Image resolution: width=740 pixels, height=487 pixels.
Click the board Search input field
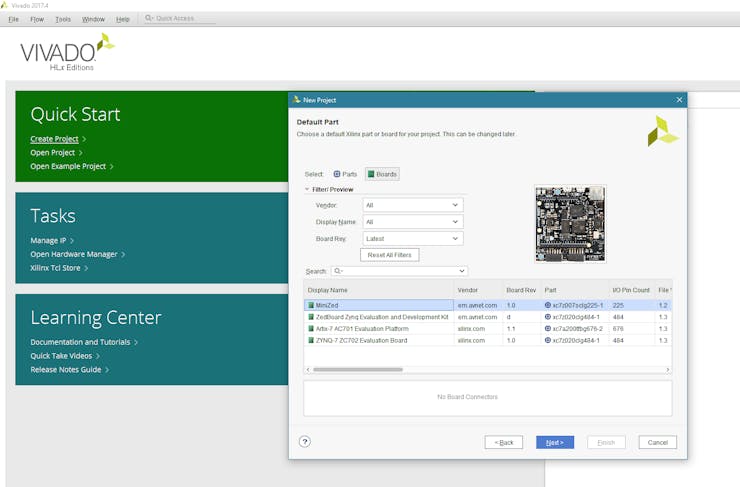[399, 271]
